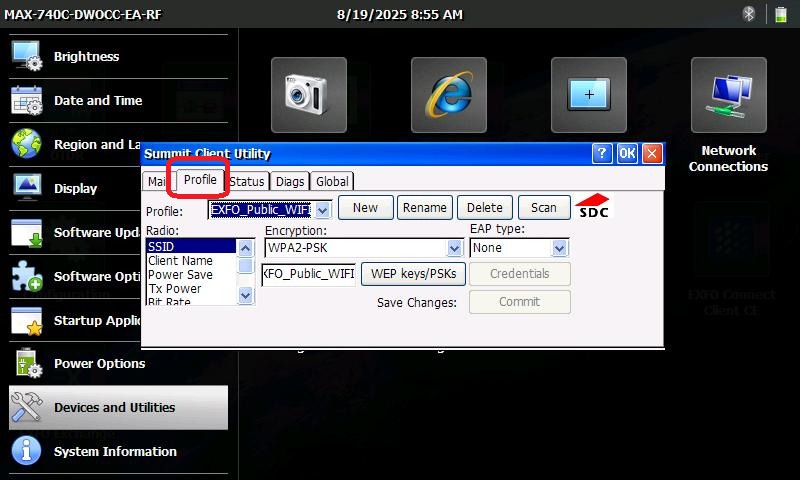
Task: Select Client Name in the Radio list
Action: pyautogui.click(x=191, y=261)
